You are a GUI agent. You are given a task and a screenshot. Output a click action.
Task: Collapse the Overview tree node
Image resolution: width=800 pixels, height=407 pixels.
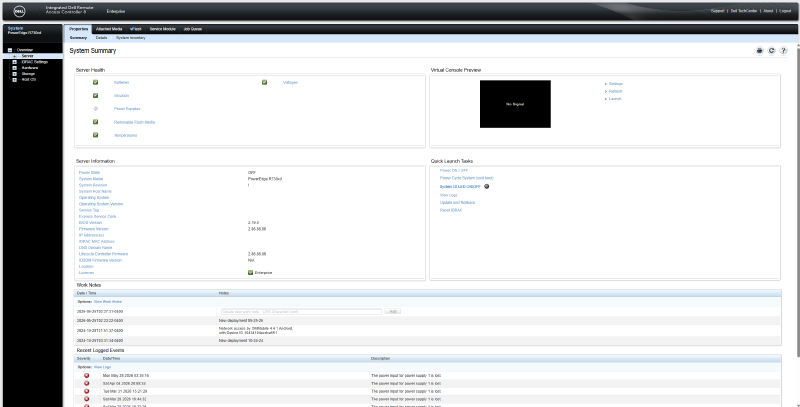tap(10, 50)
